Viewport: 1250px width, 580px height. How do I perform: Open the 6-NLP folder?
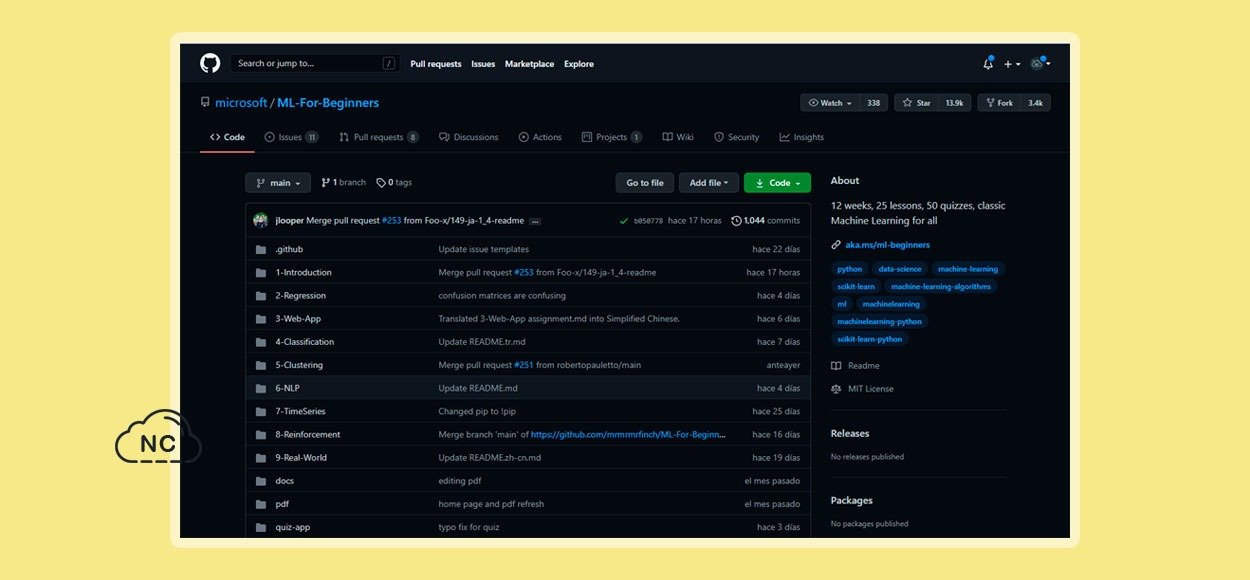click(x=287, y=388)
